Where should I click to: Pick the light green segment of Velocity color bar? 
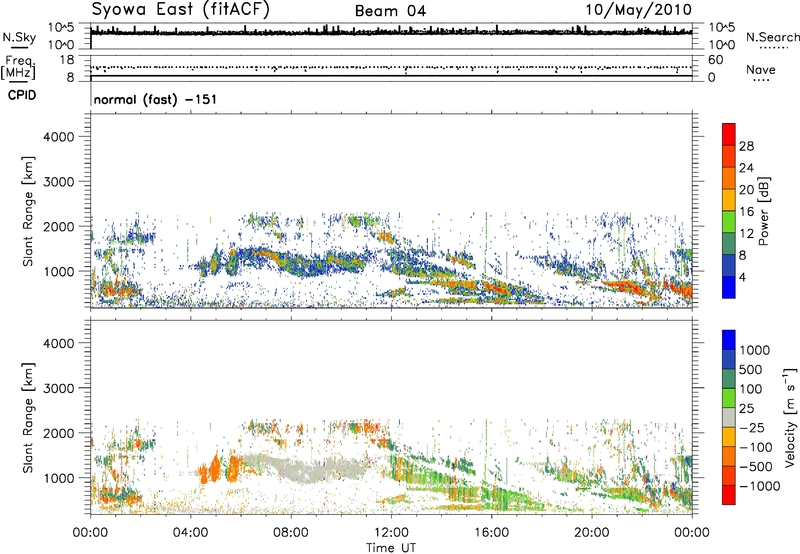coord(729,398)
